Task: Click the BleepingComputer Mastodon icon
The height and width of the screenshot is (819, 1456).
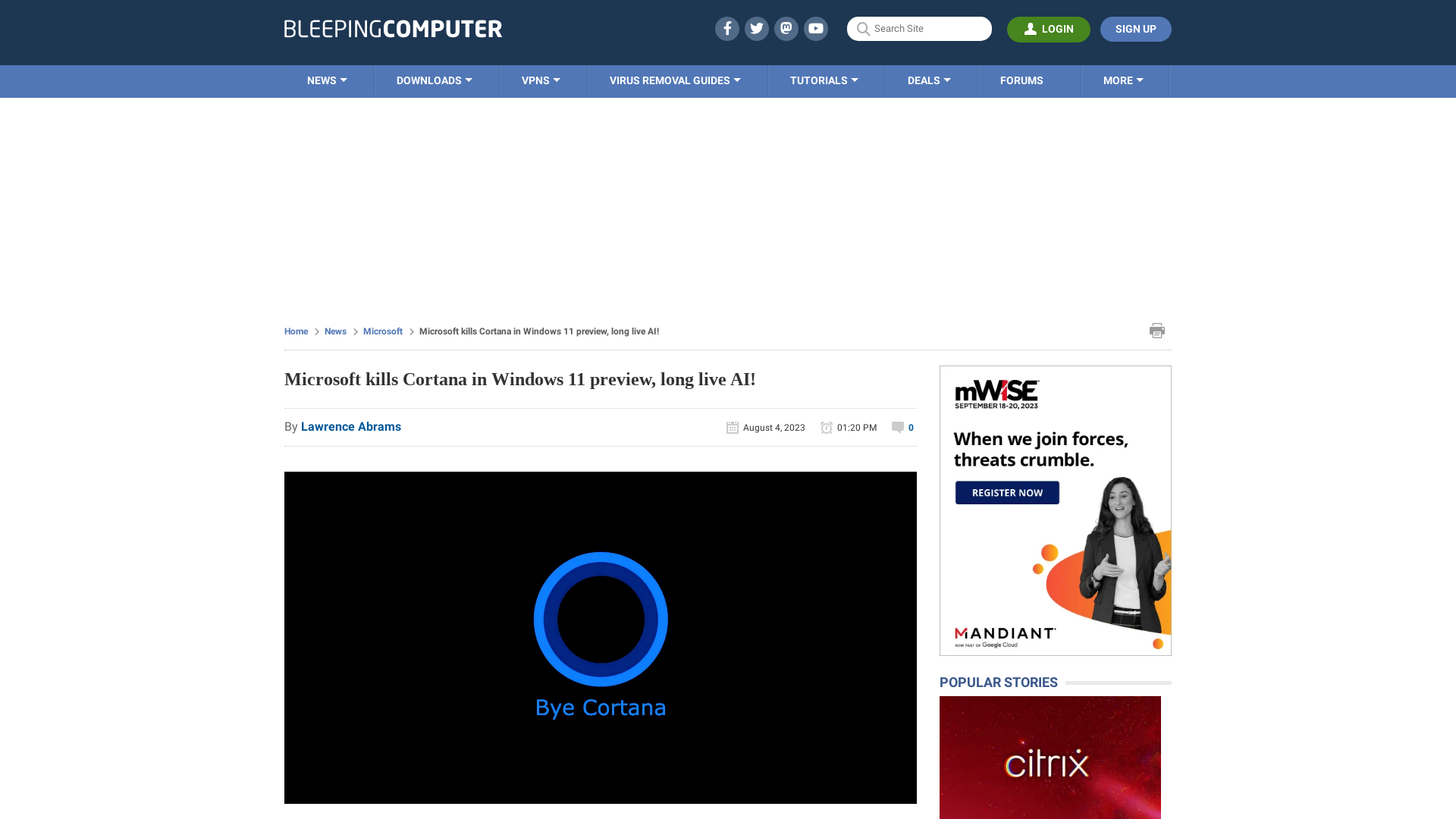Action: pyautogui.click(x=786, y=28)
